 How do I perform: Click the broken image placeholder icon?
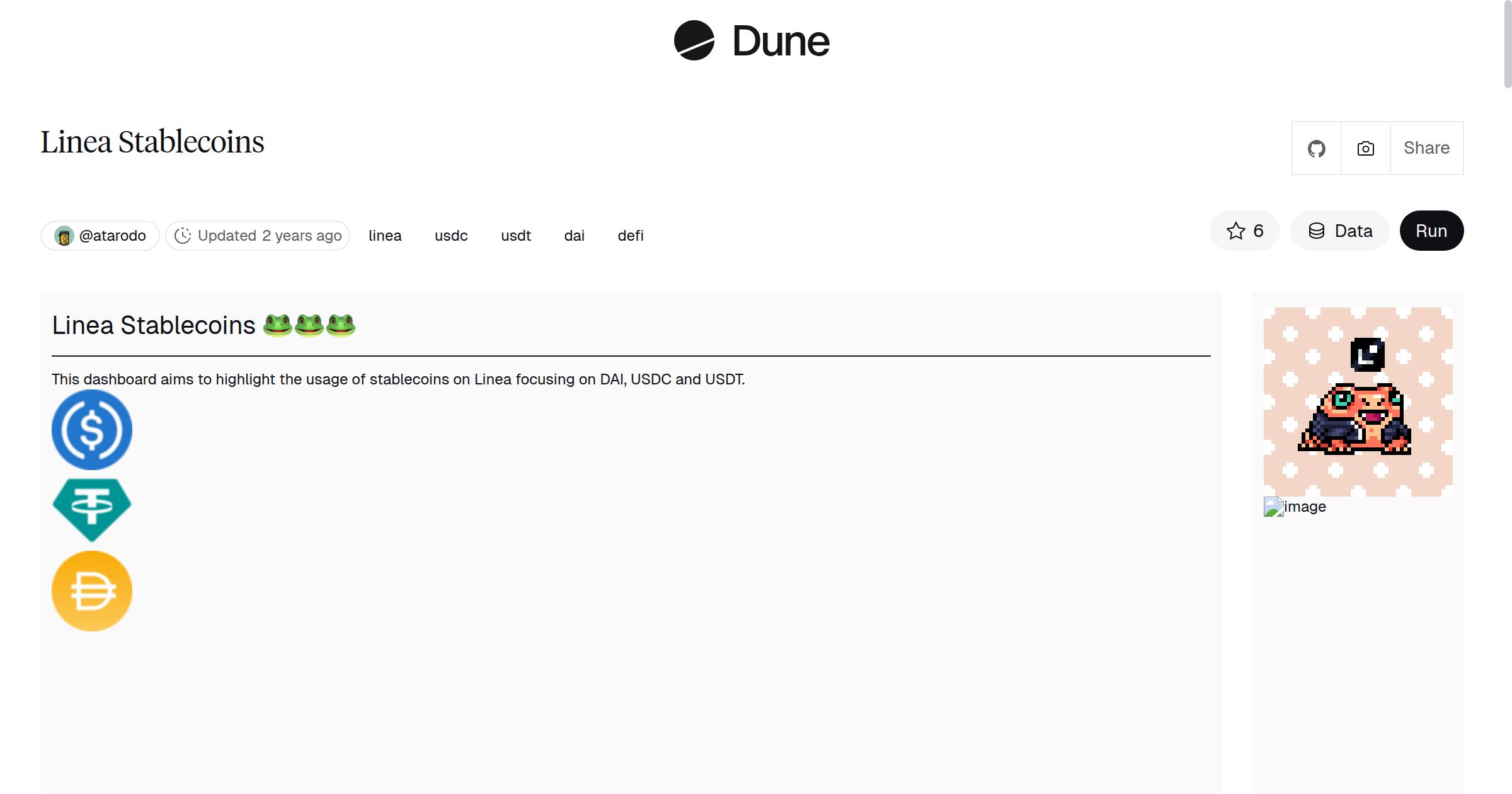[x=1273, y=507]
